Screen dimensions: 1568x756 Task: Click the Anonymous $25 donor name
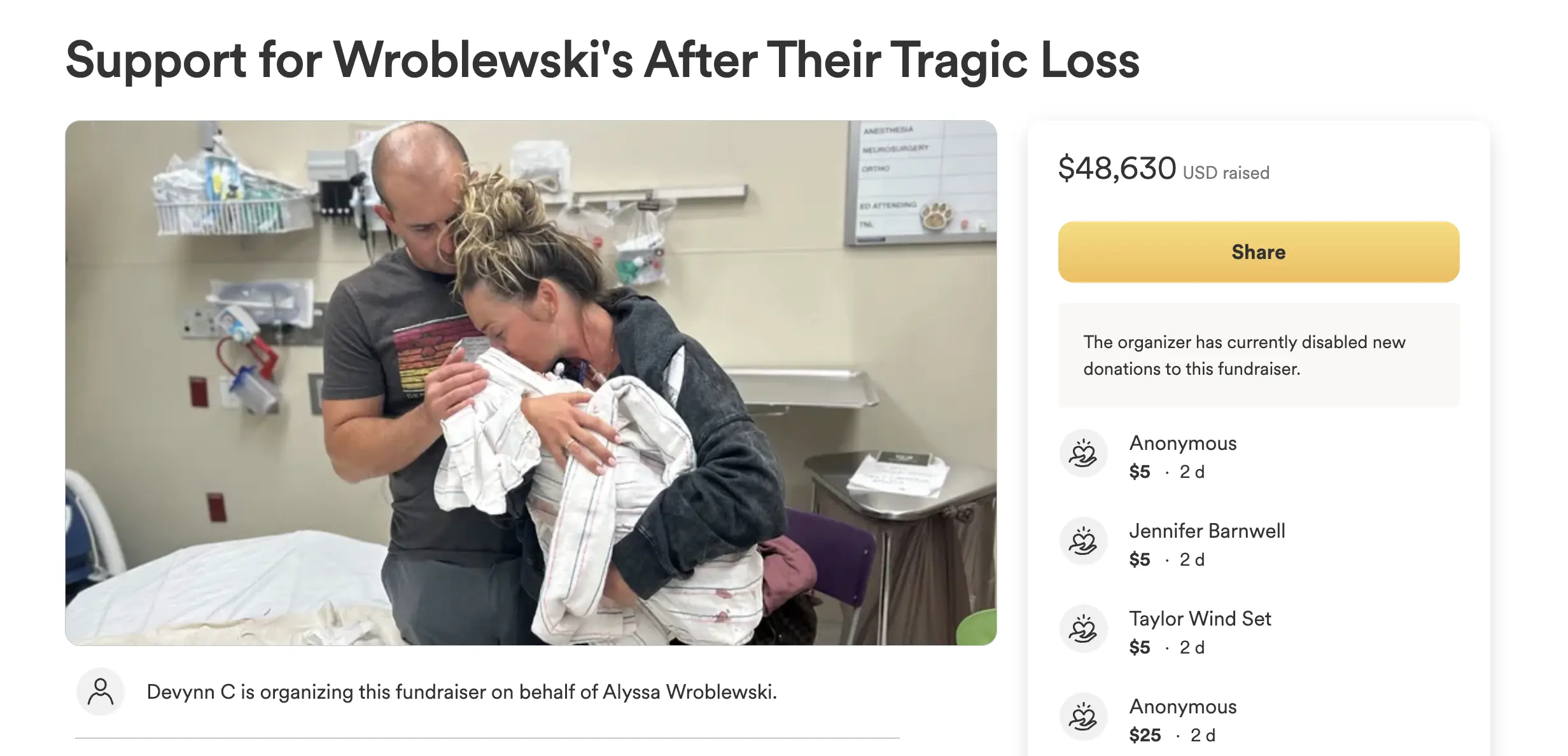click(x=1182, y=706)
